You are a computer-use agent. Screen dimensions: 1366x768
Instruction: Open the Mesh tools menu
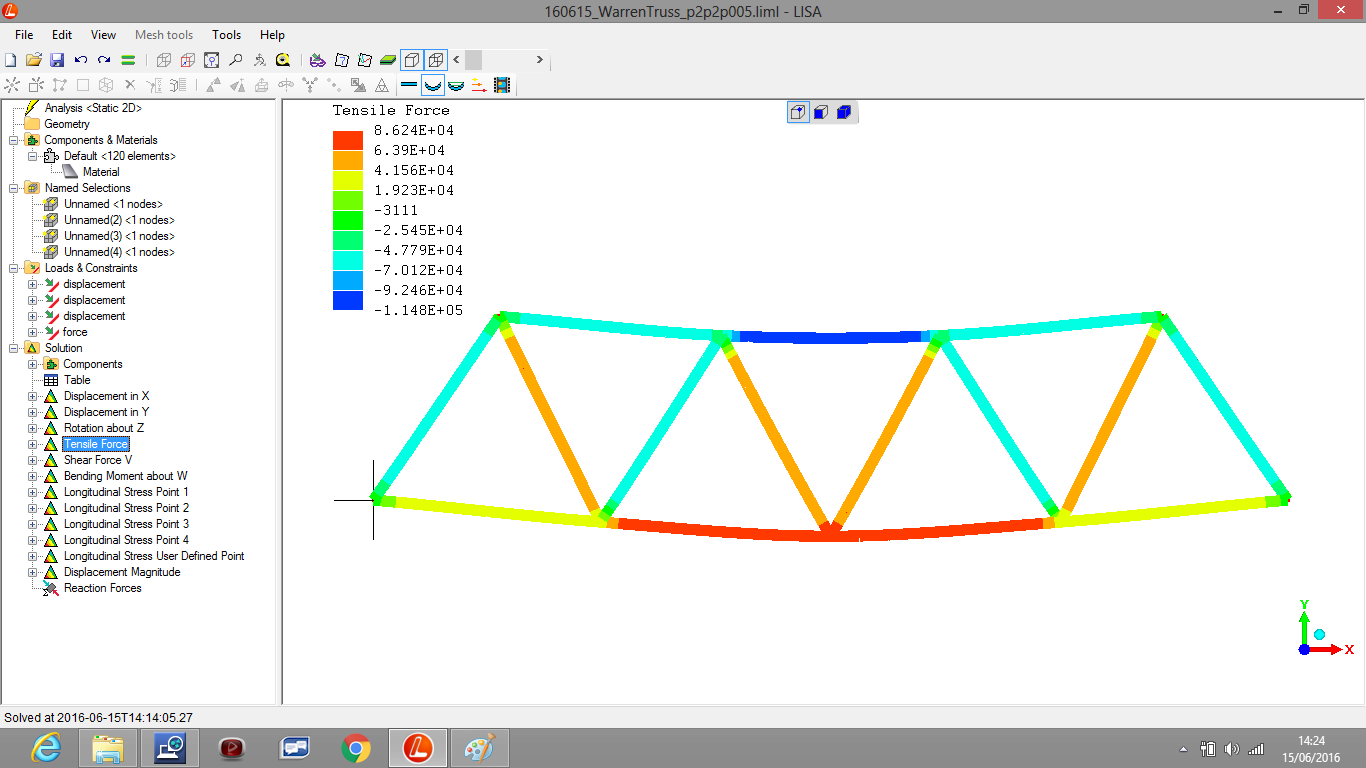164,35
